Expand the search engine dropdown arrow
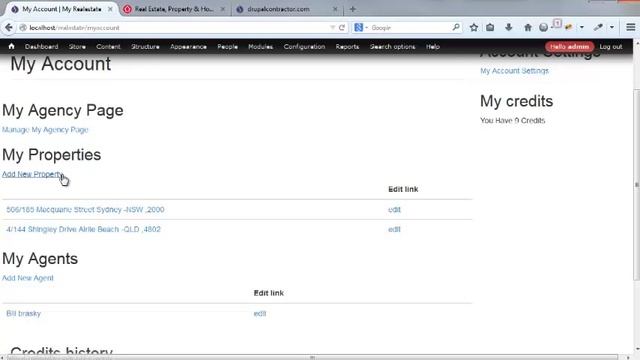The width and height of the screenshot is (640, 360). click(367, 28)
